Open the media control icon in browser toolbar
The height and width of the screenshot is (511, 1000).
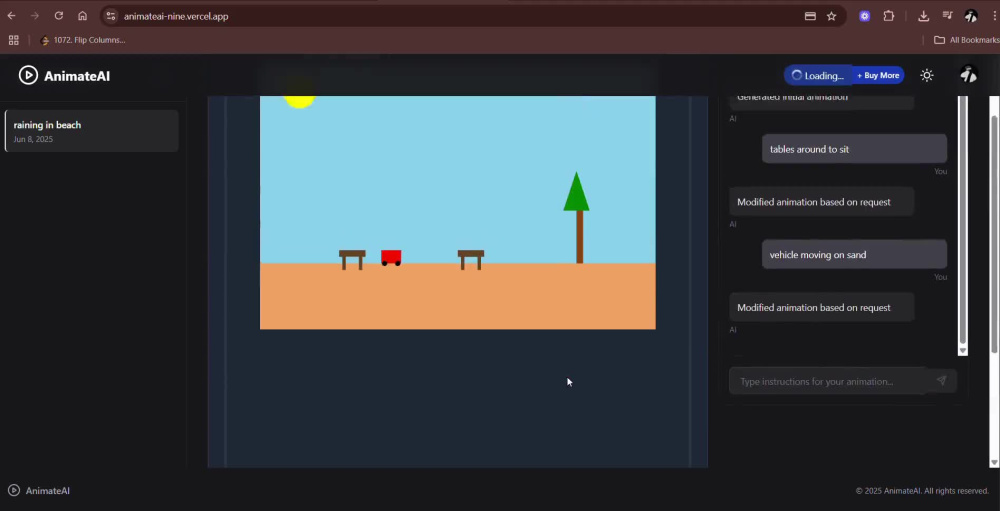tap(948, 16)
